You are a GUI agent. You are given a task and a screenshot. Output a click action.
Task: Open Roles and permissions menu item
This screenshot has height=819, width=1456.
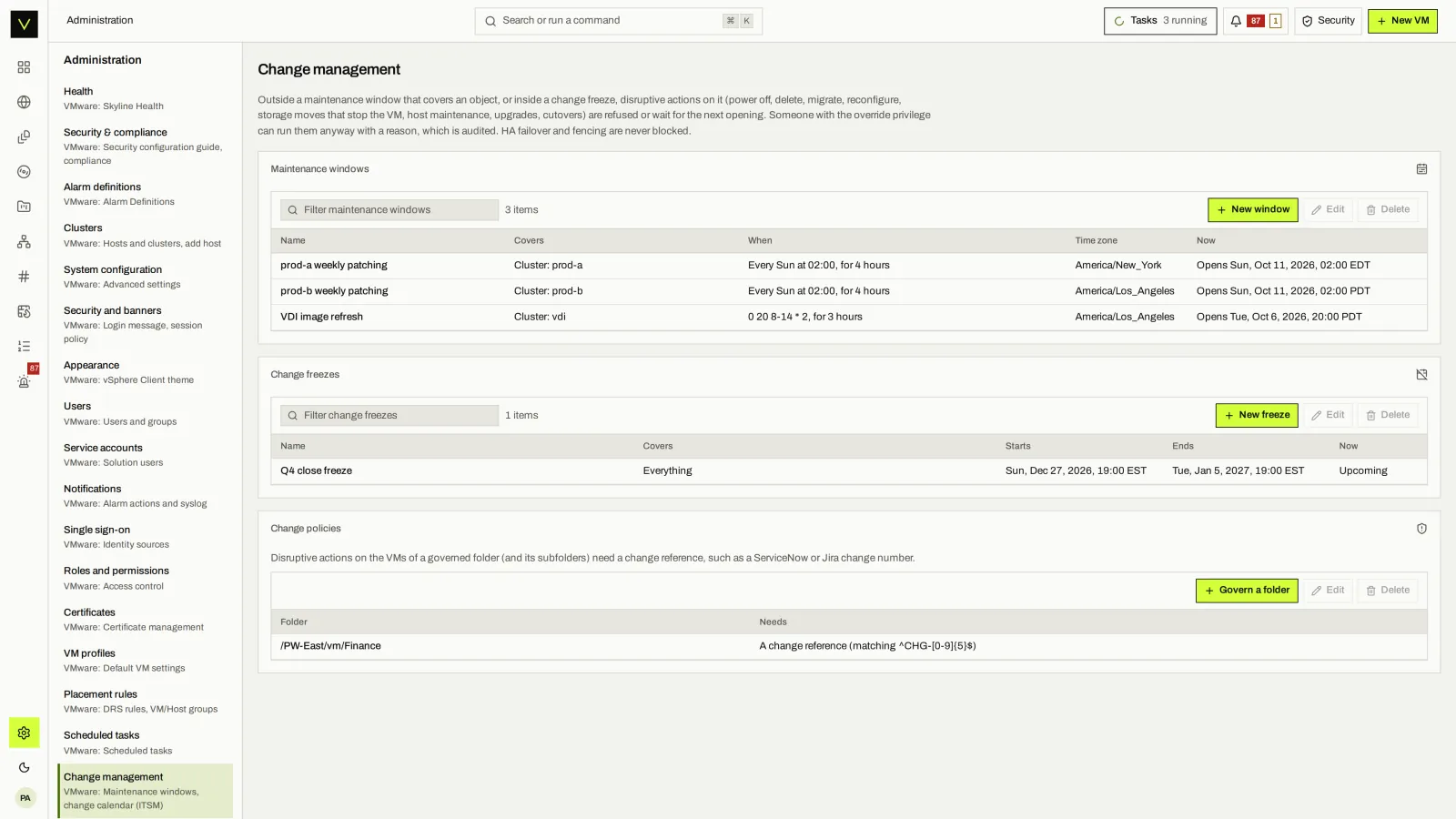(146, 579)
